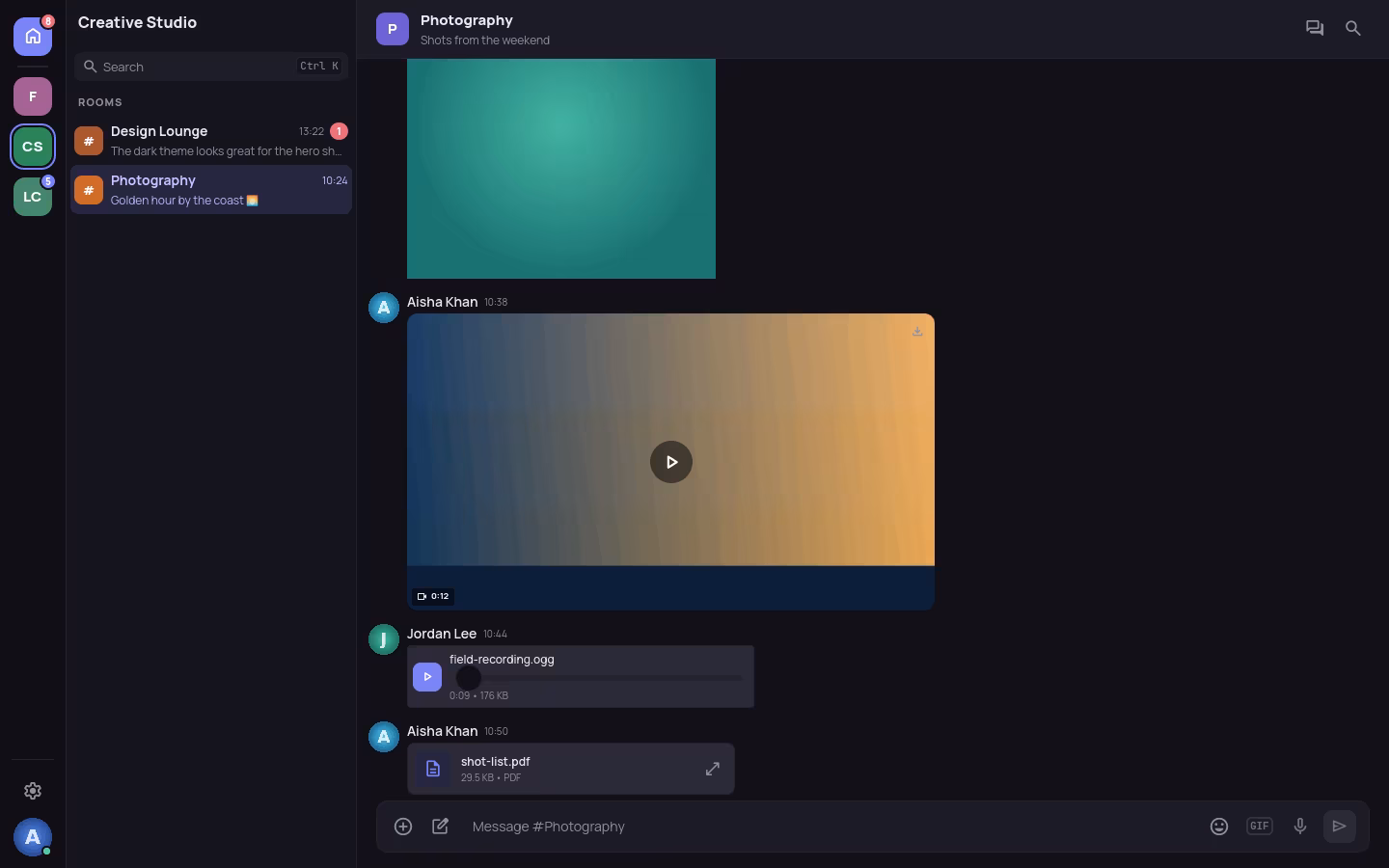Viewport: 1389px width, 868px height.
Task: Click the search icon in room header
Action: (x=1353, y=29)
